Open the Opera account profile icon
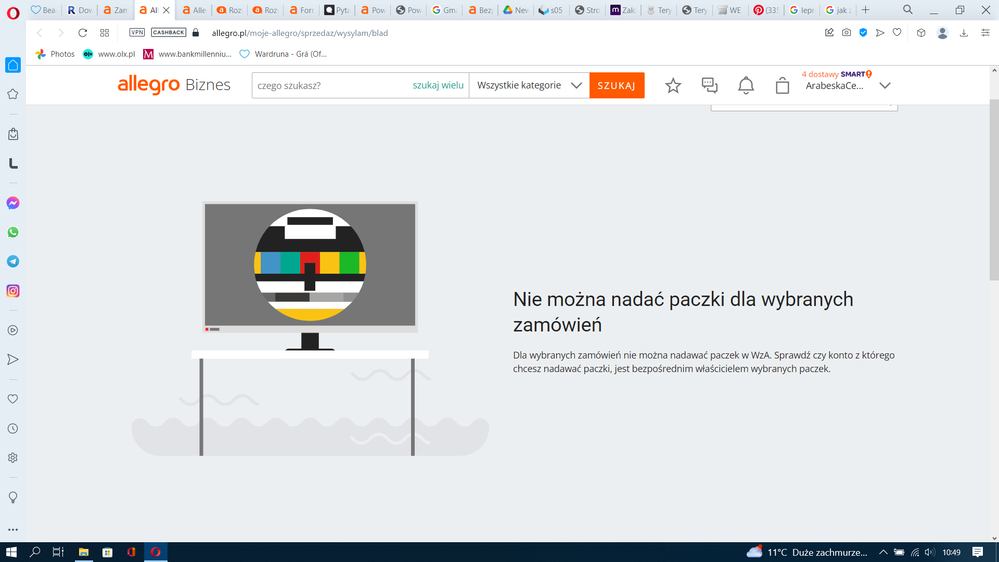 (942, 33)
